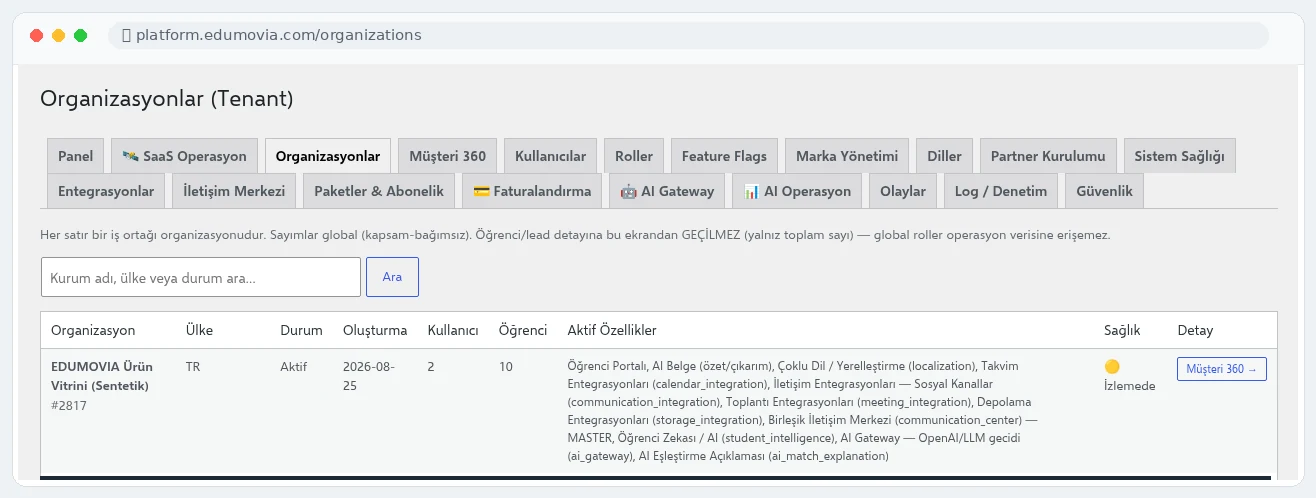
Task: Click the Aktif status cell
Action: 294,367
